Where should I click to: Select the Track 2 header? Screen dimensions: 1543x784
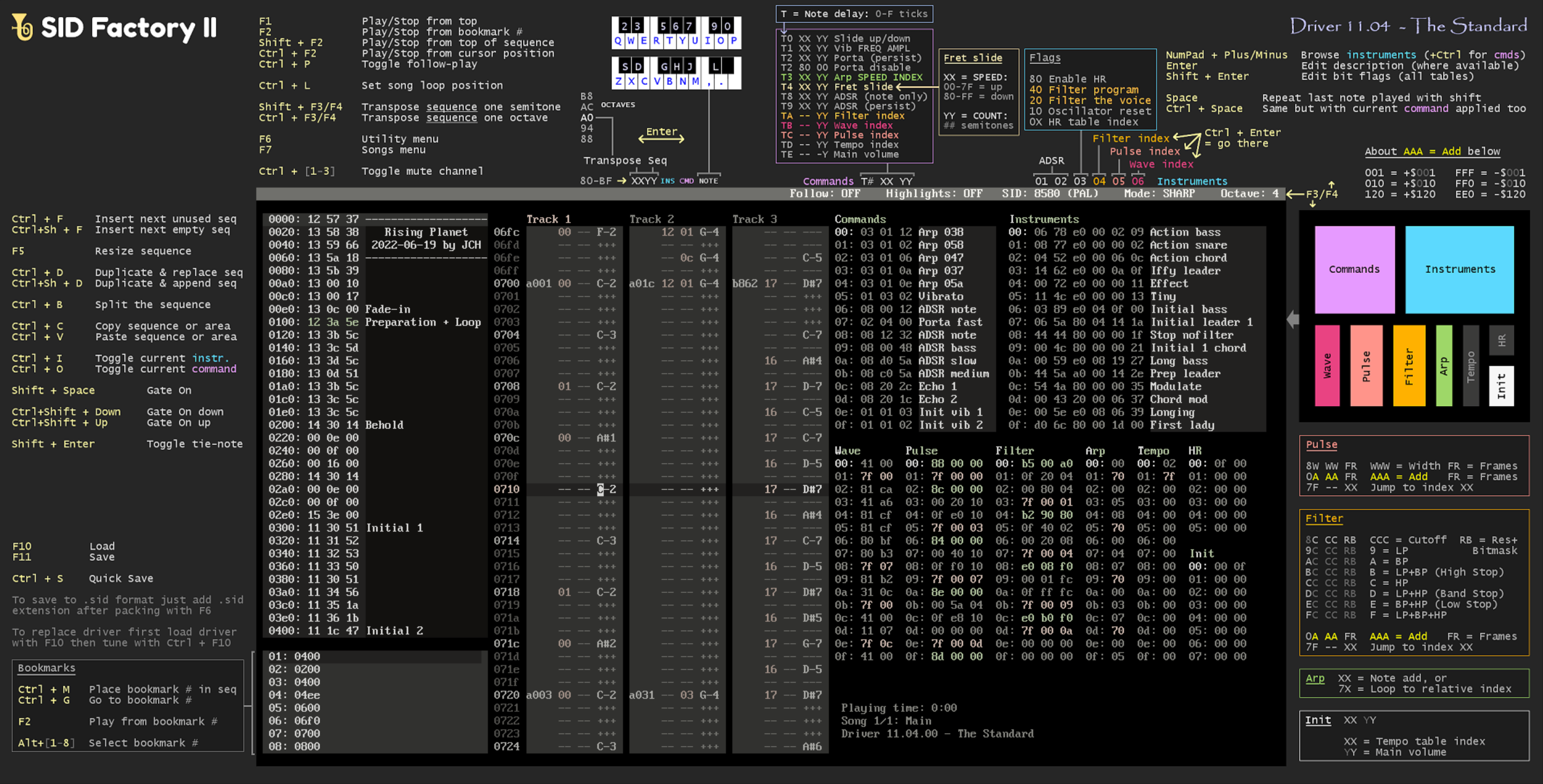click(651, 219)
